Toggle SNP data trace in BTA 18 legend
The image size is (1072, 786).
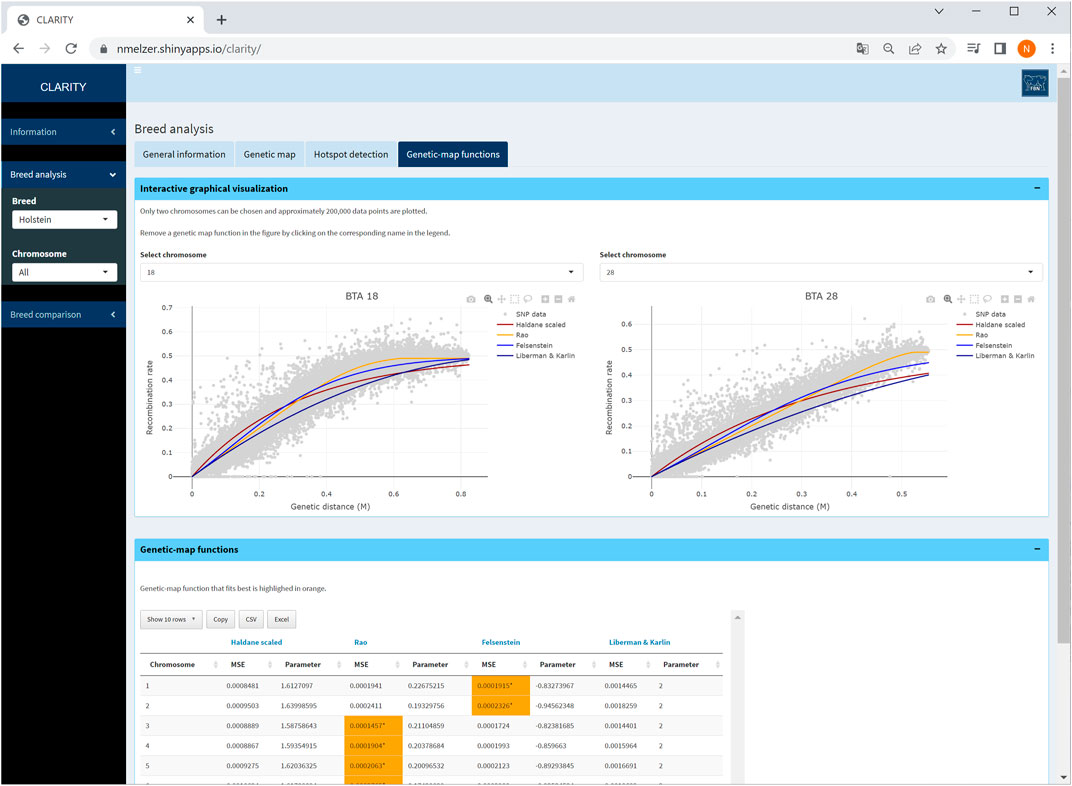(531, 314)
